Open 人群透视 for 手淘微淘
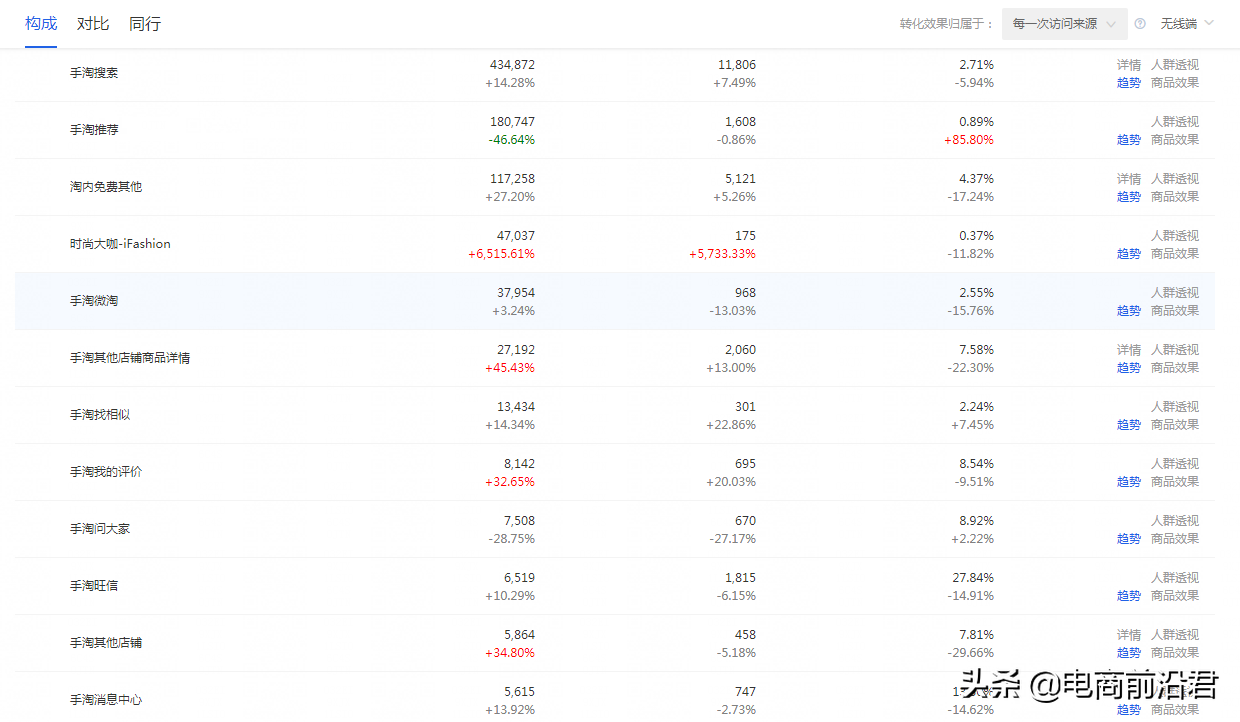Image resolution: width=1240 pixels, height=722 pixels. pos(1174,293)
